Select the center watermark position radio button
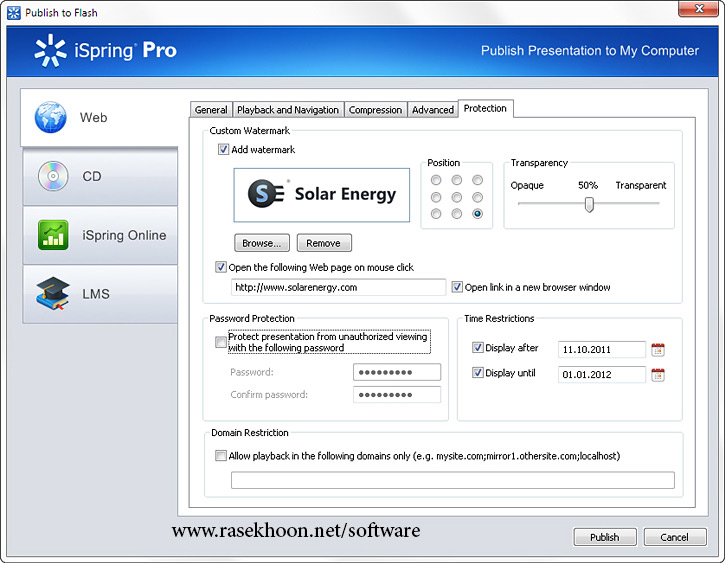This screenshot has height=563, width=725. click(x=457, y=197)
